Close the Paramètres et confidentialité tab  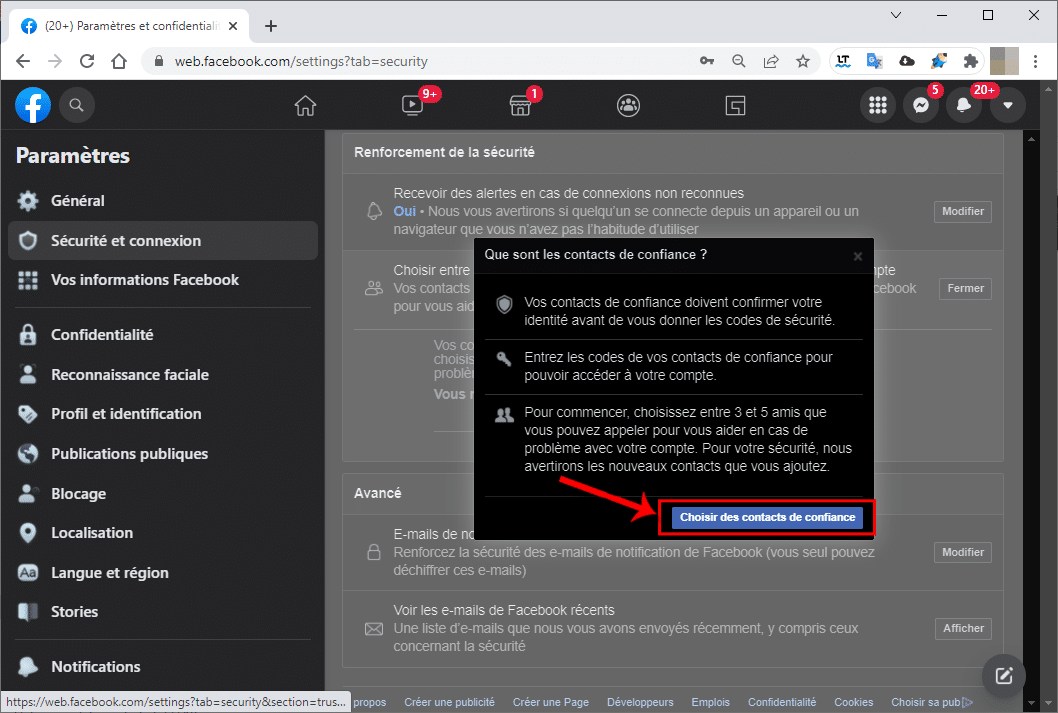[x=233, y=26]
